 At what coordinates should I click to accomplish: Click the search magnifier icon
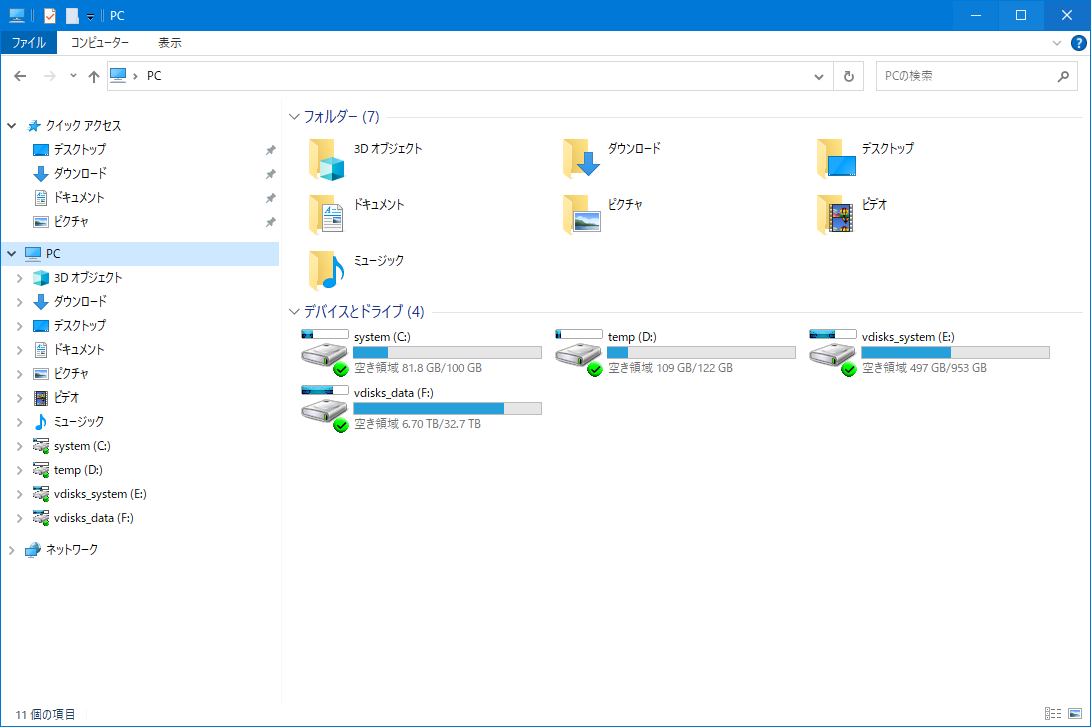1063,76
